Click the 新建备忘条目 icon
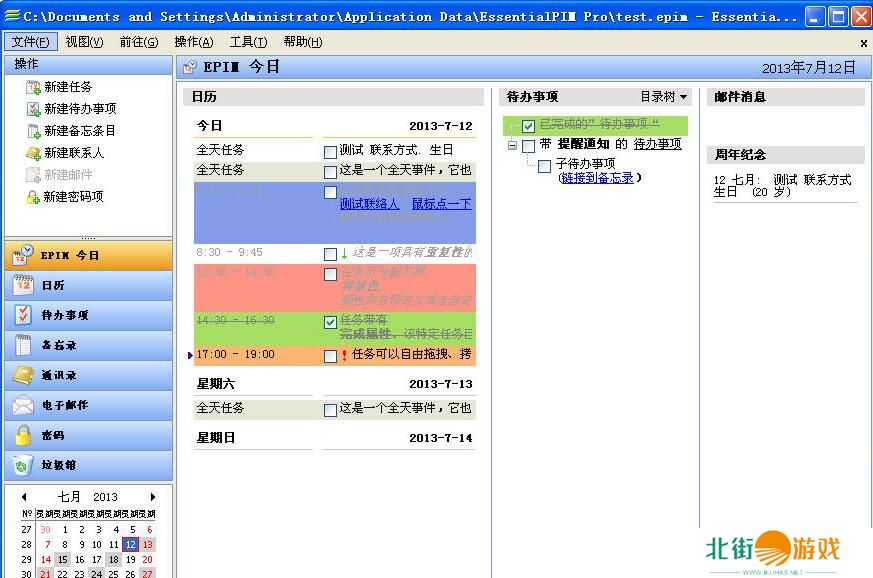873x578 pixels. [x=33, y=131]
